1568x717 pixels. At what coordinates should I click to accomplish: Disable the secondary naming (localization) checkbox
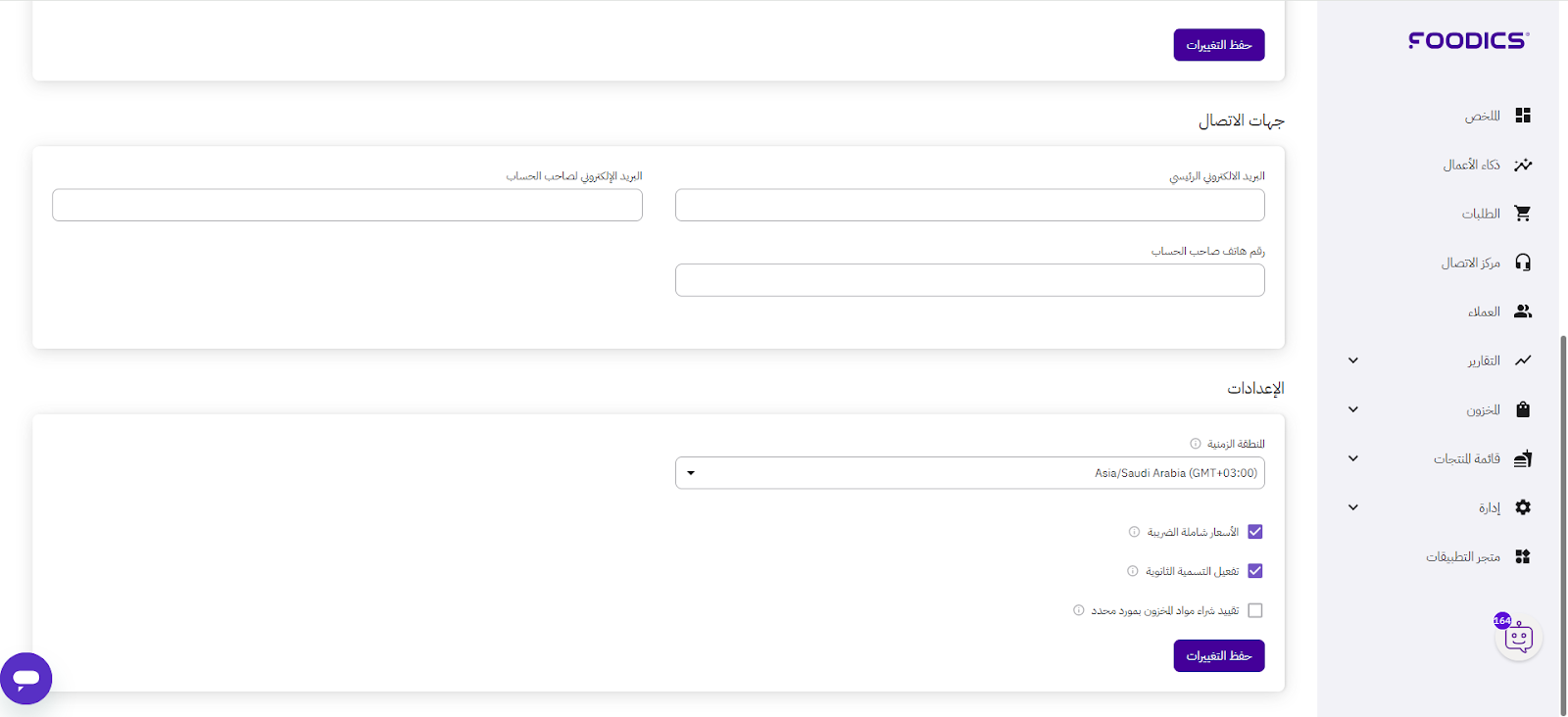click(1255, 571)
